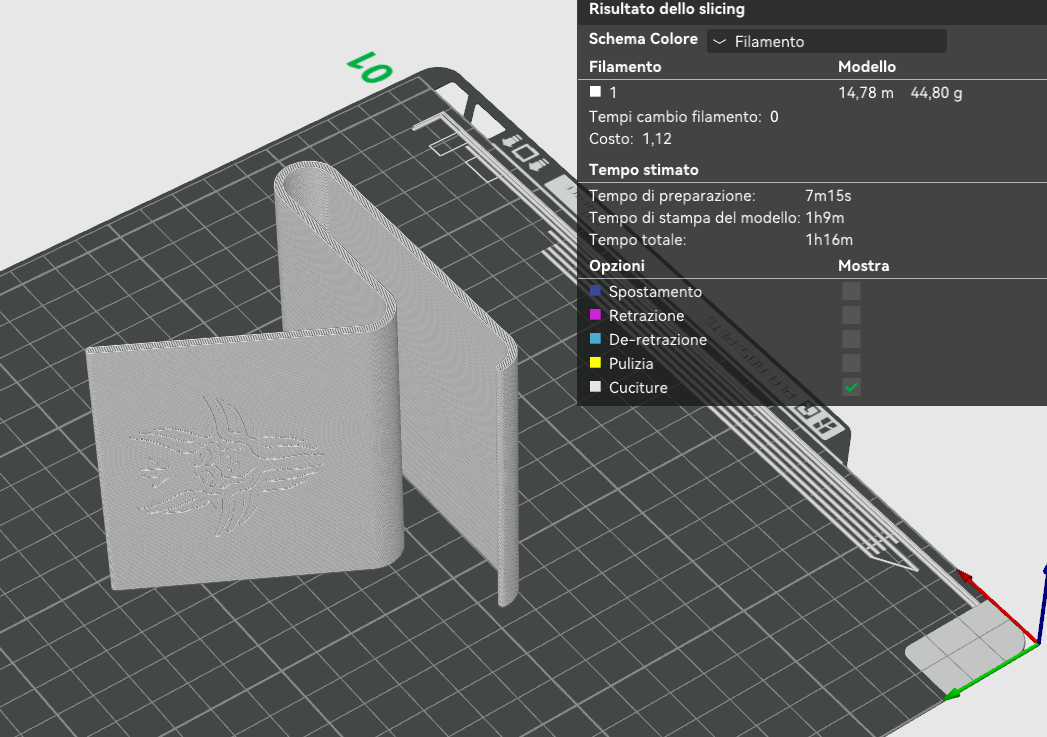Click the Tempo totale row
Screen dimensions: 1047x737
721,240
